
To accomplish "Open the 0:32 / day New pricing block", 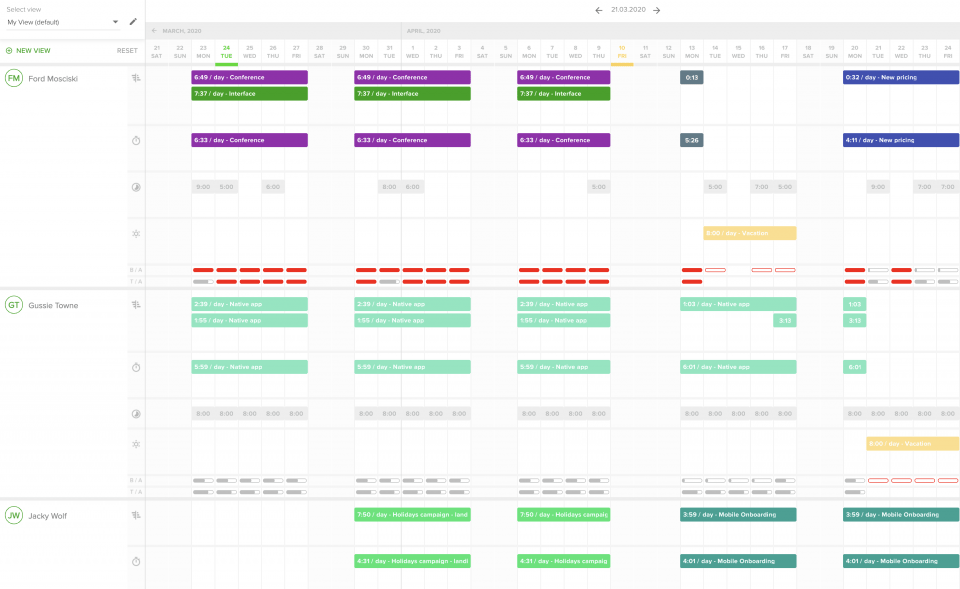I will [x=901, y=77].
